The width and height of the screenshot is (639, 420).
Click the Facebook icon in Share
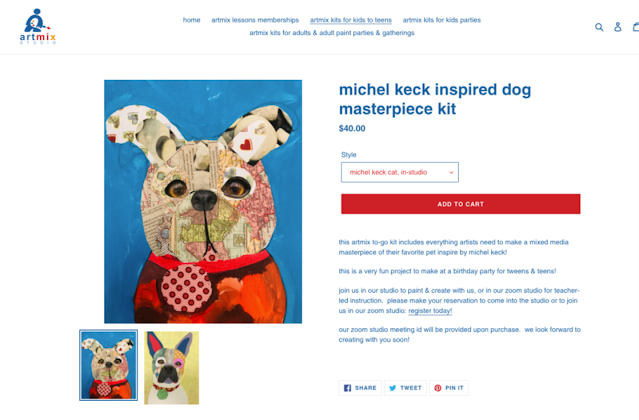(347, 388)
